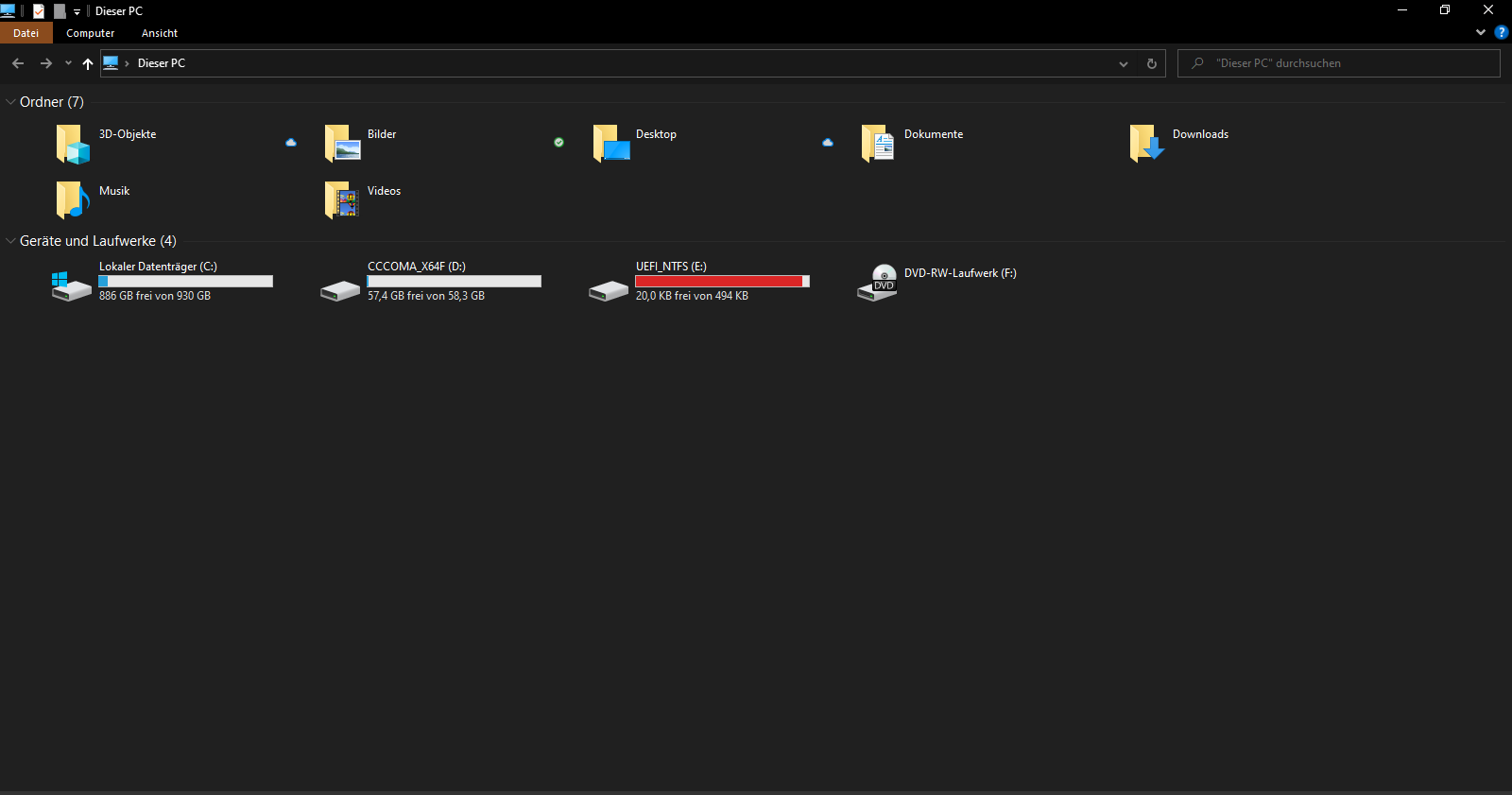
Task: Open the Downloads folder icon
Action: click(x=1147, y=144)
